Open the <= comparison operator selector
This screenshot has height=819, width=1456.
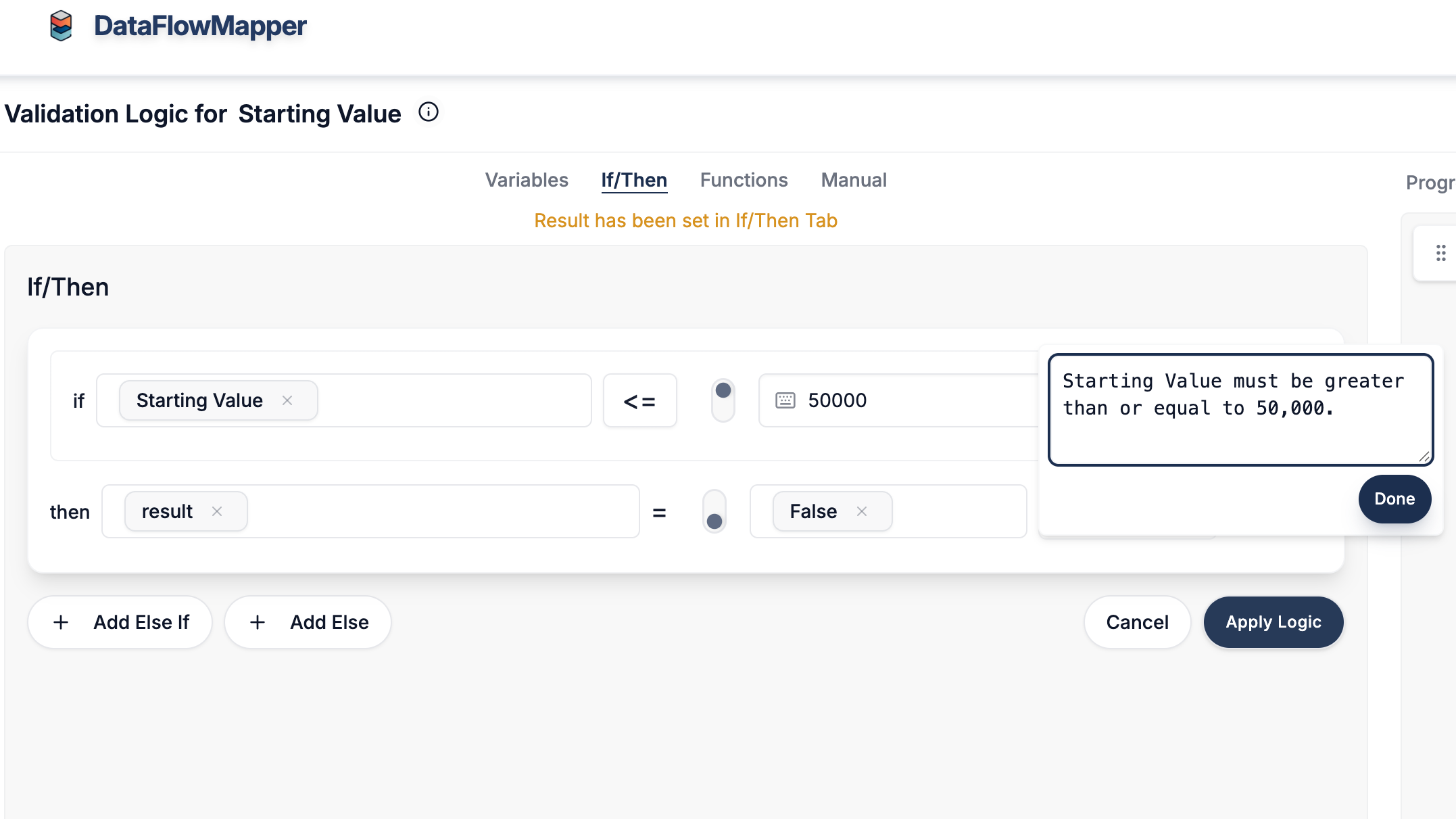click(639, 400)
